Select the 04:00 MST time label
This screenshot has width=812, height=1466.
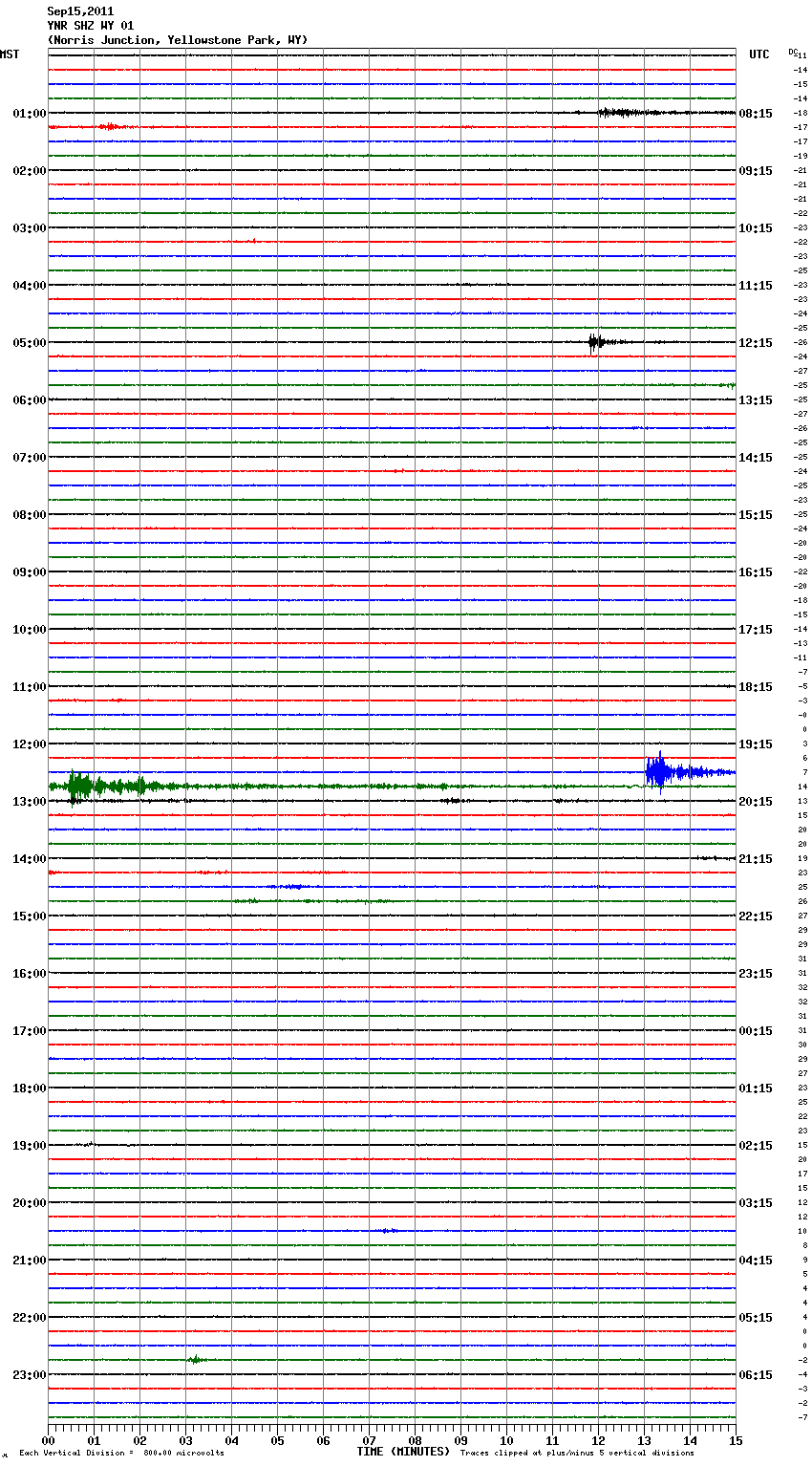(30, 286)
